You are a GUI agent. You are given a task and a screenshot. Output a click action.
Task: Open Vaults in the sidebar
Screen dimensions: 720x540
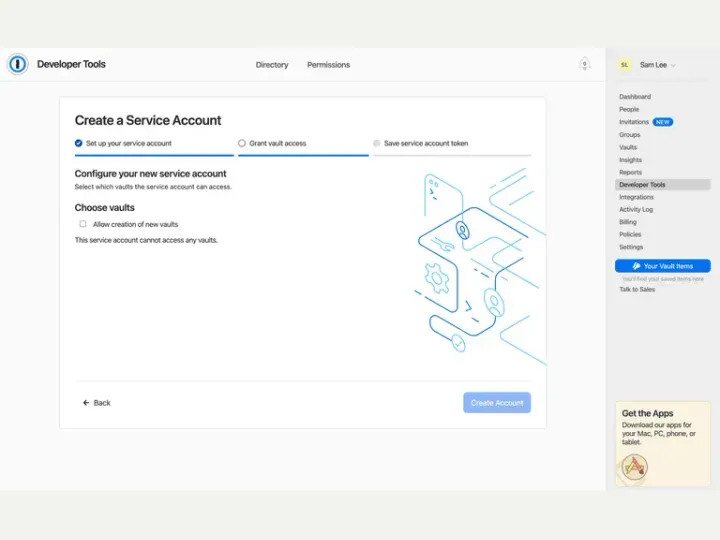(x=628, y=147)
